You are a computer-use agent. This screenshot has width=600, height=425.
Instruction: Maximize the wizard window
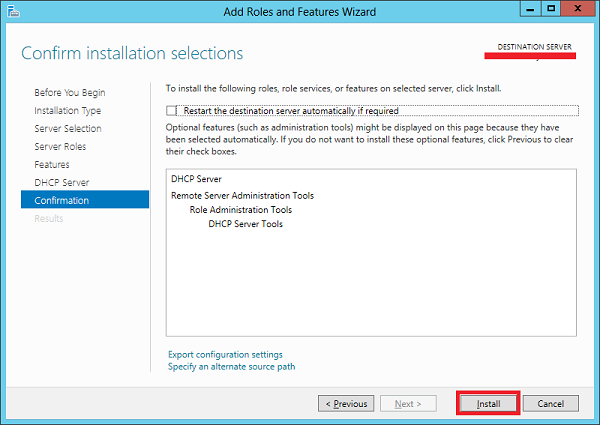pos(549,10)
